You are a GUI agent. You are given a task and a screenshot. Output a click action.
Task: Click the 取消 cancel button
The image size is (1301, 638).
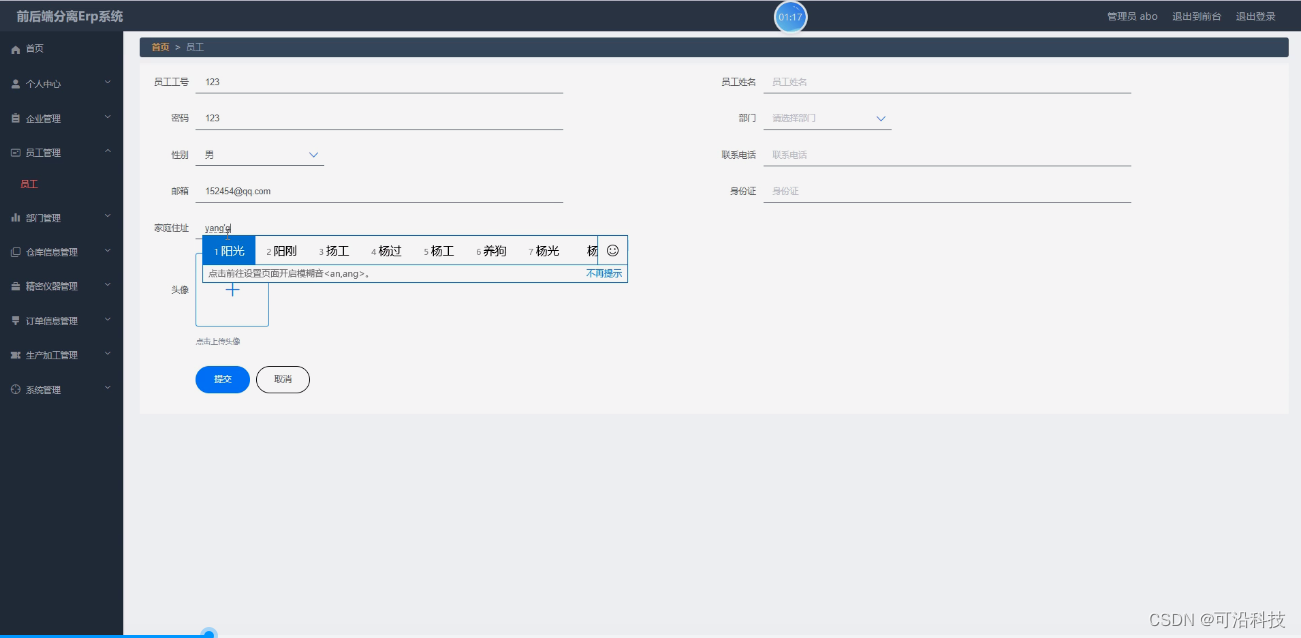point(283,380)
